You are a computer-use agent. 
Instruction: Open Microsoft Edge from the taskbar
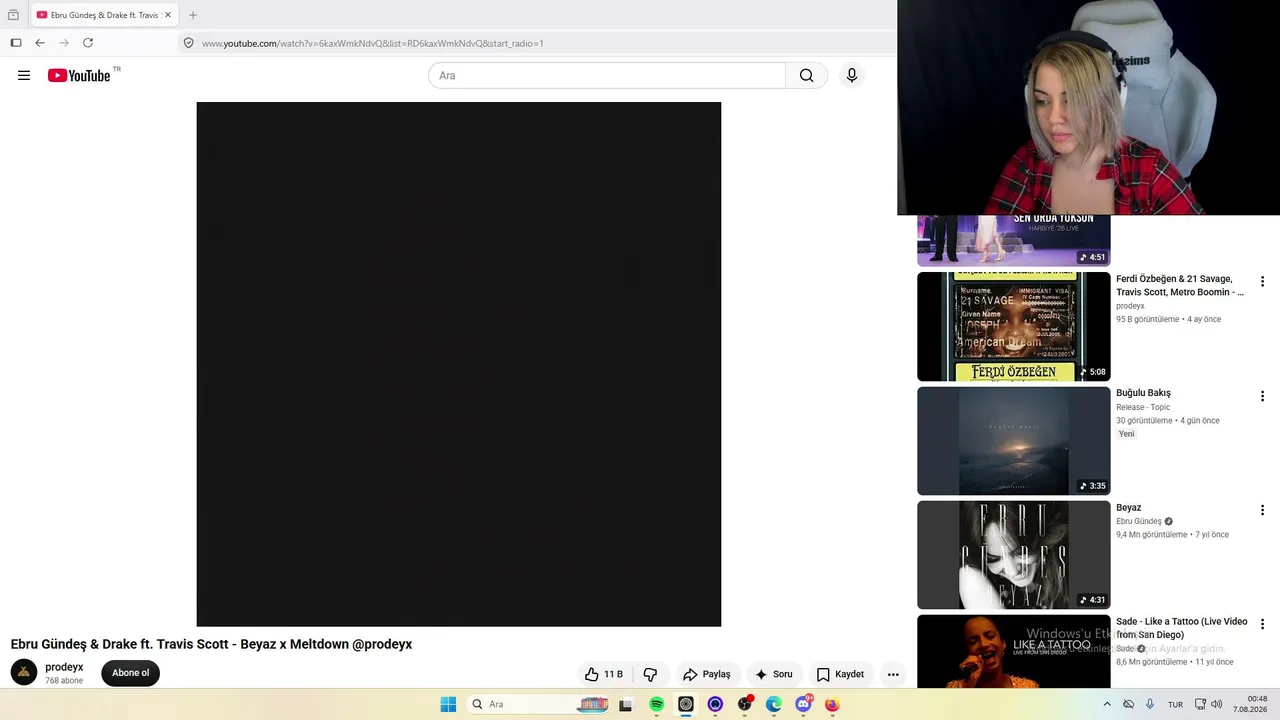(774, 704)
